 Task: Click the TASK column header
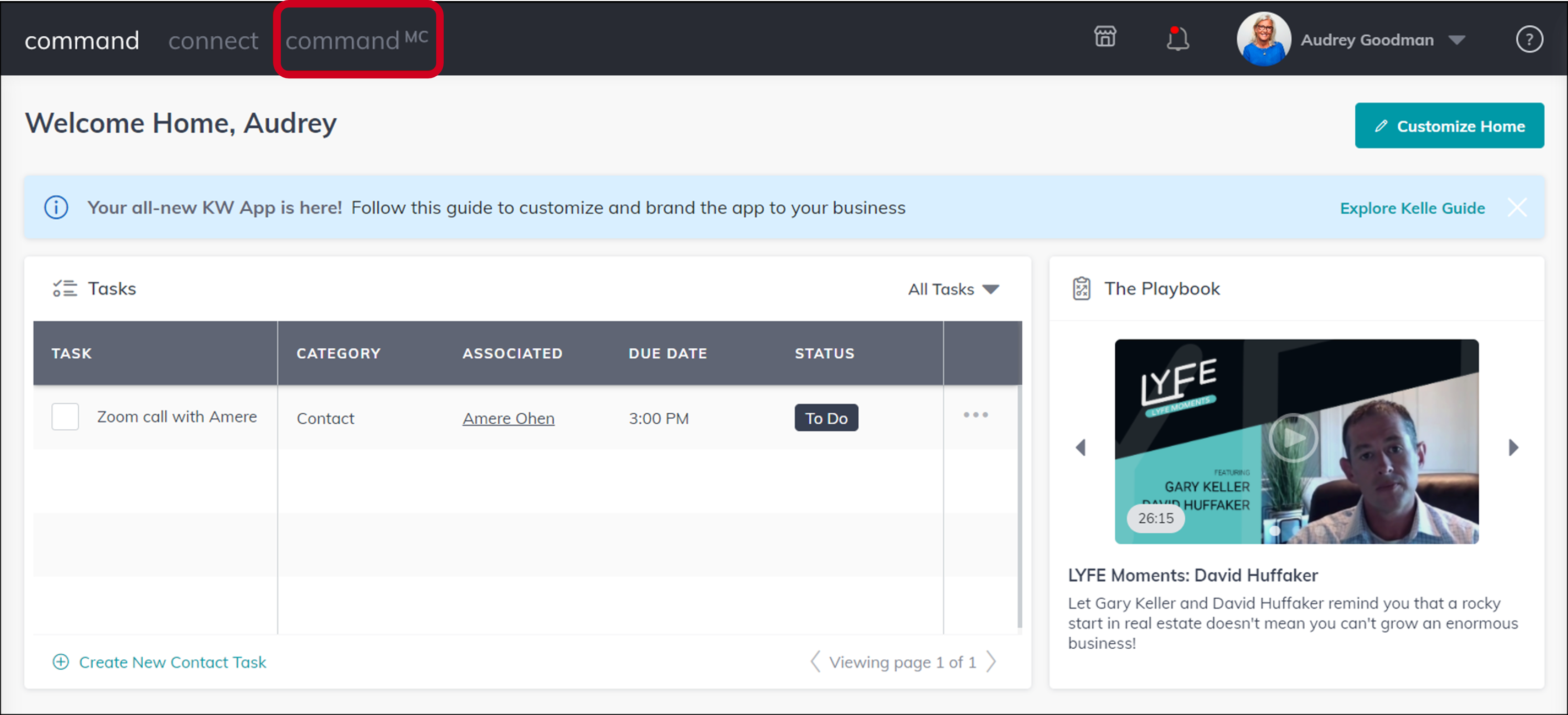(71, 353)
